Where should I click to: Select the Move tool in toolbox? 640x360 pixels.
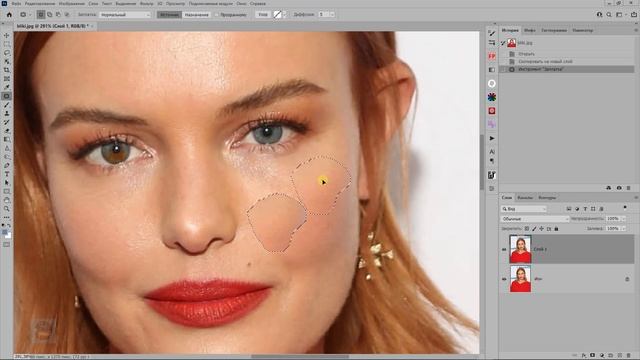point(7,36)
